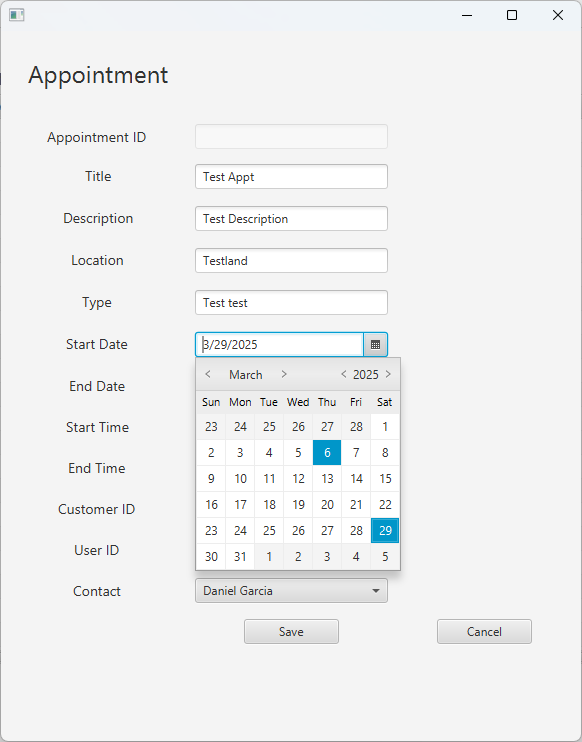Screen dimensions: 582x742
Task: Expand the Contact dropdown arrow
Action: click(376, 591)
